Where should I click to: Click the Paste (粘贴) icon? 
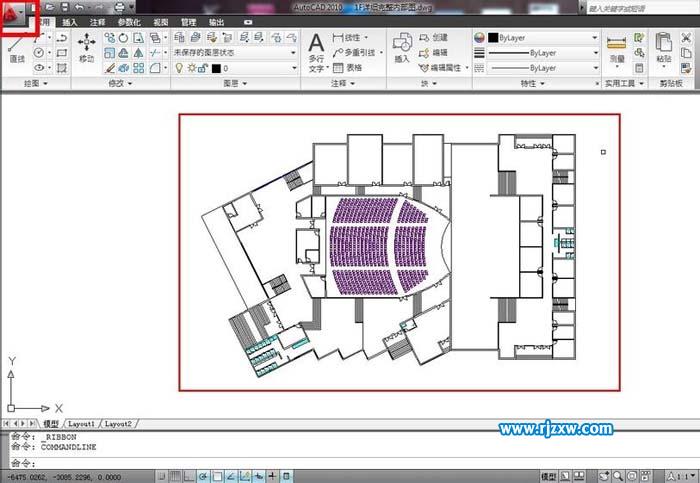[x=664, y=48]
